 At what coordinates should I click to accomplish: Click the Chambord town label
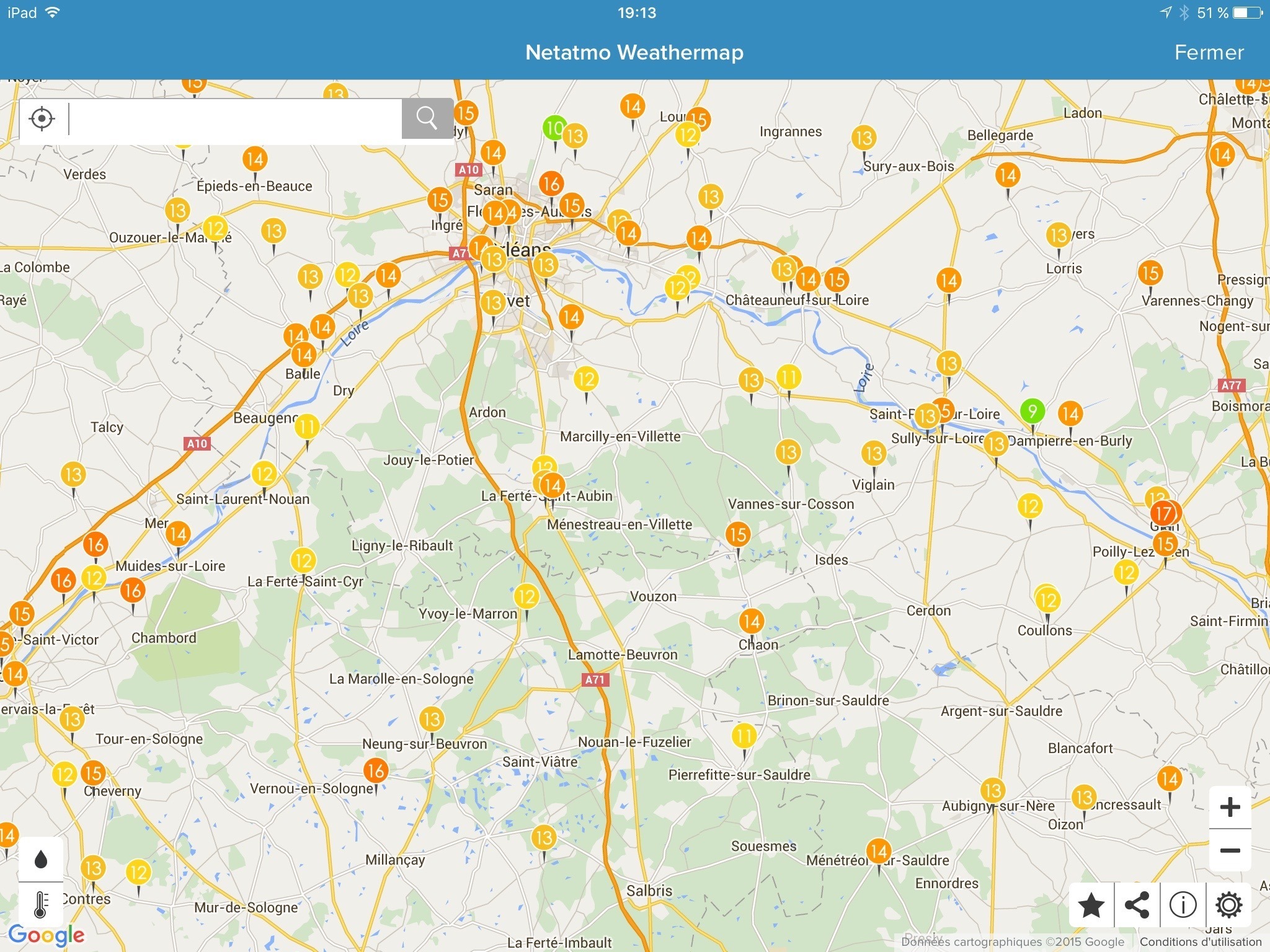(x=164, y=638)
